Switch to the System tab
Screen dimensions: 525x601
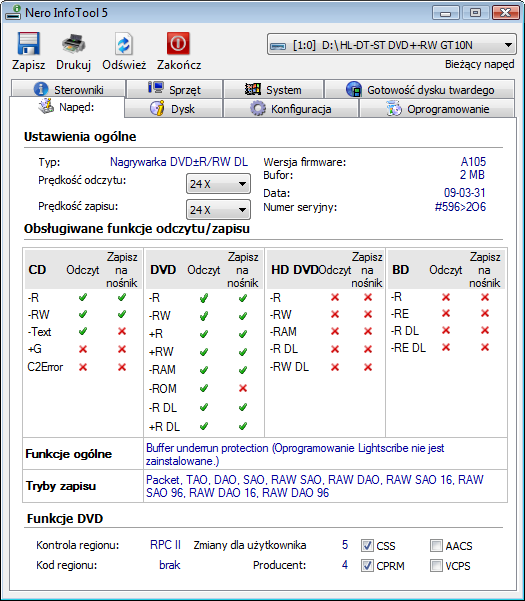[x=273, y=89]
